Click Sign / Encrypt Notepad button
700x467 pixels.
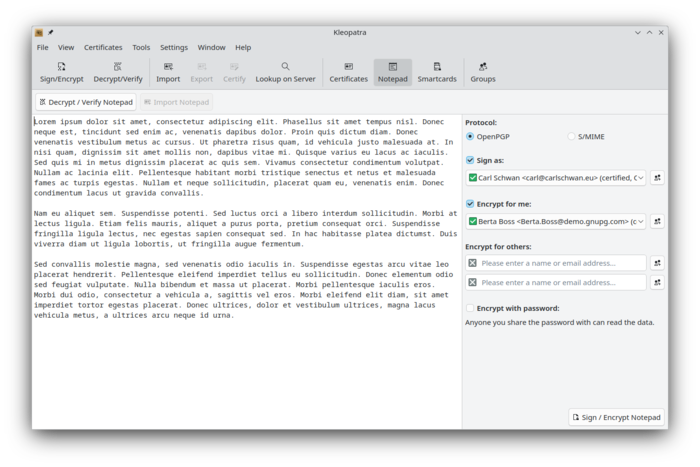(x=616, y=417)
